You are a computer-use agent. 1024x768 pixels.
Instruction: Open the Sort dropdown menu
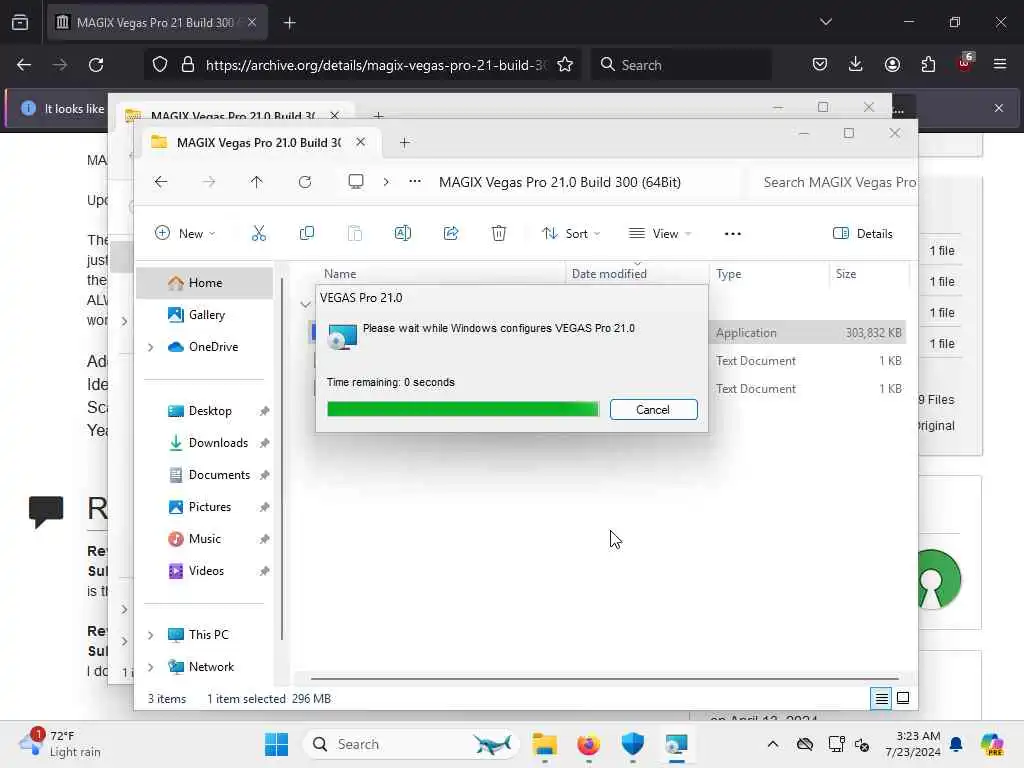tap(571, 233)
